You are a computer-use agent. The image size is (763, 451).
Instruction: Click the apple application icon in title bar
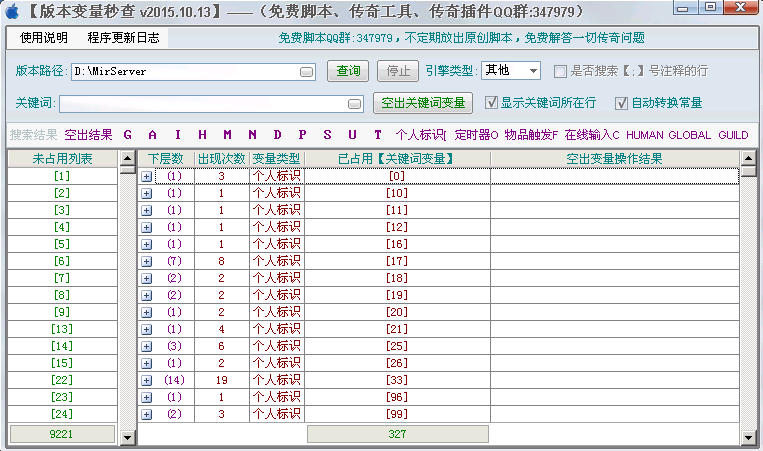coord(12,11)
